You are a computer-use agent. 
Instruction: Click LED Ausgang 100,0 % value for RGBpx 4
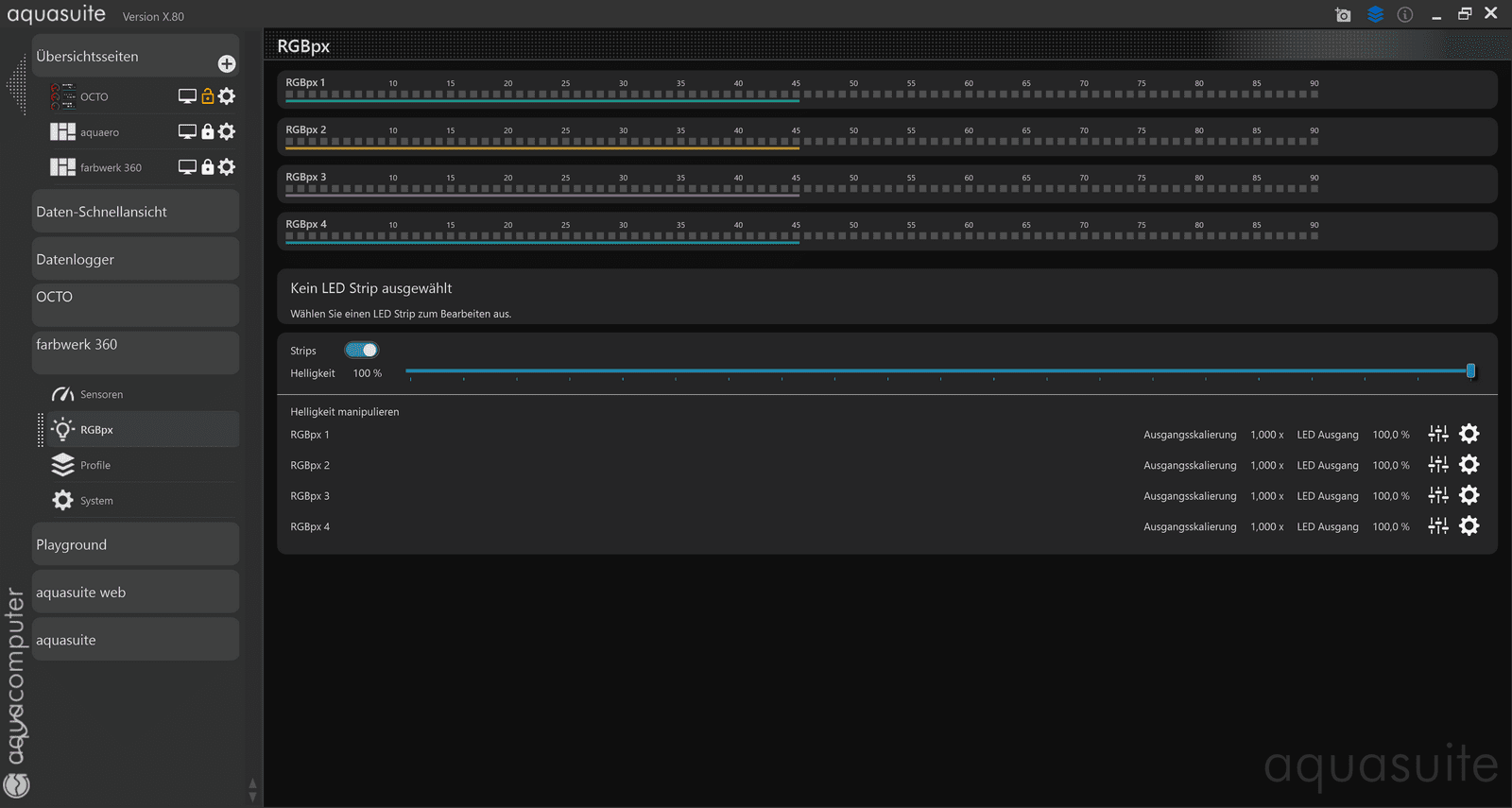click(x=1391, y=526)
